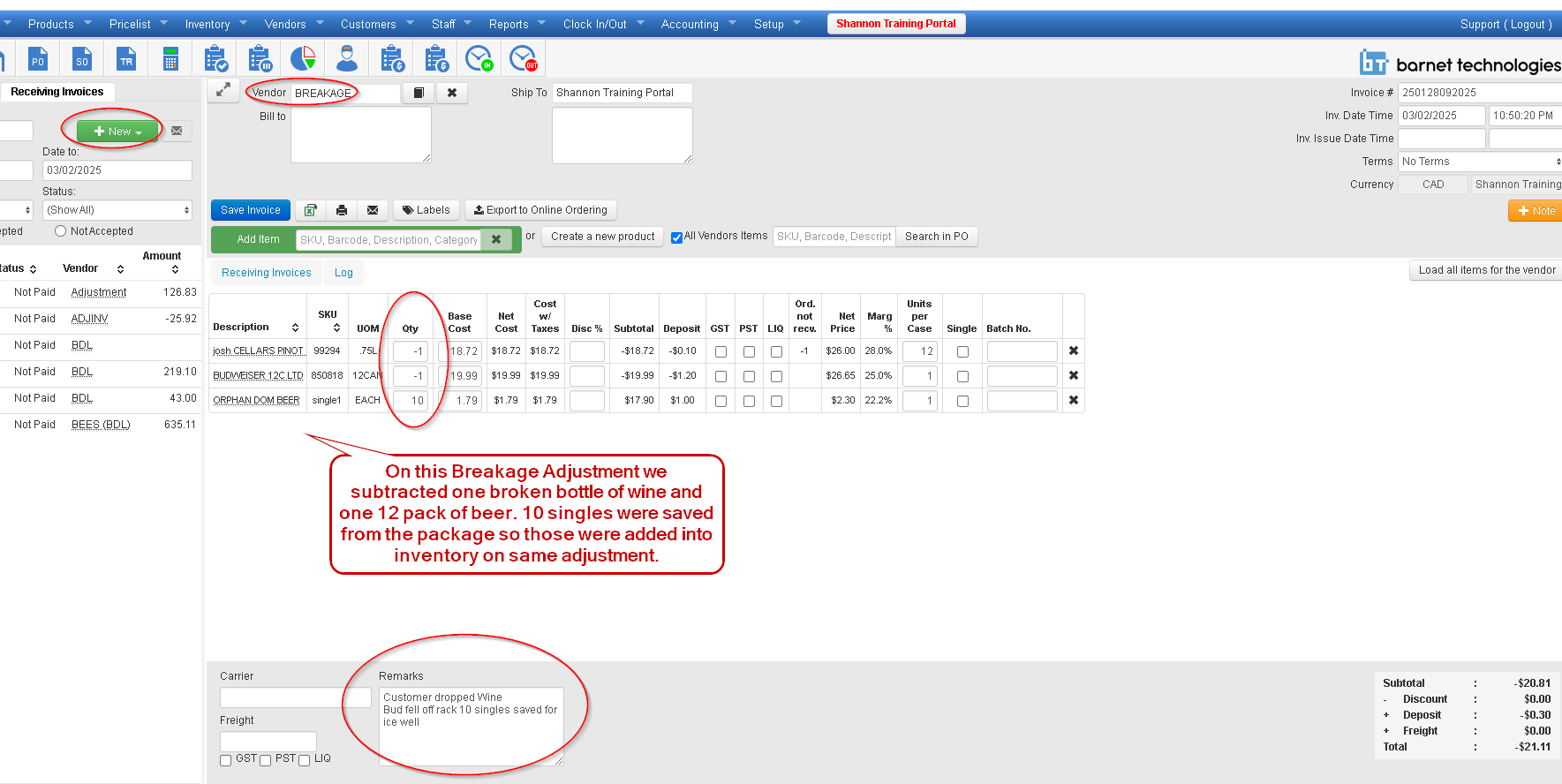This screenshot has width=1562, height=784.
Task: Click the first clipboard dollar icon
Action: pyautogui.click(x=392, y=59)
